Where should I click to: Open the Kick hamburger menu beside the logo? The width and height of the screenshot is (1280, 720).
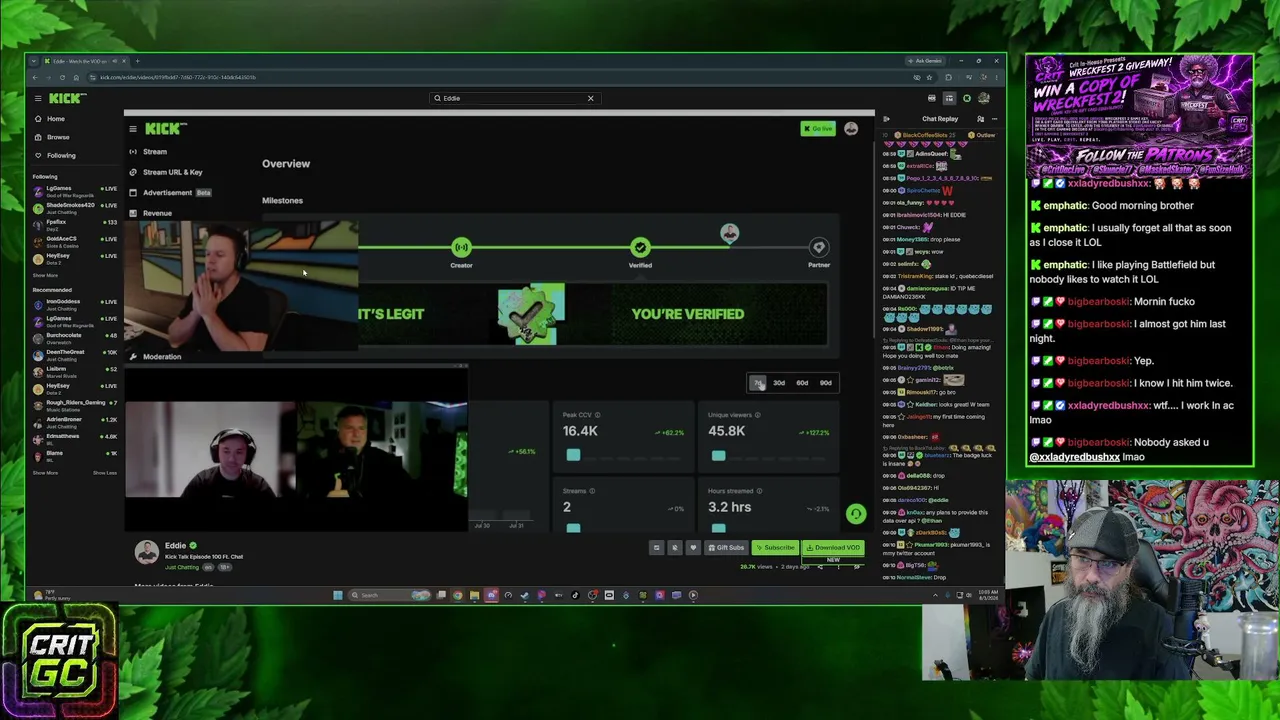coord(38,98)
